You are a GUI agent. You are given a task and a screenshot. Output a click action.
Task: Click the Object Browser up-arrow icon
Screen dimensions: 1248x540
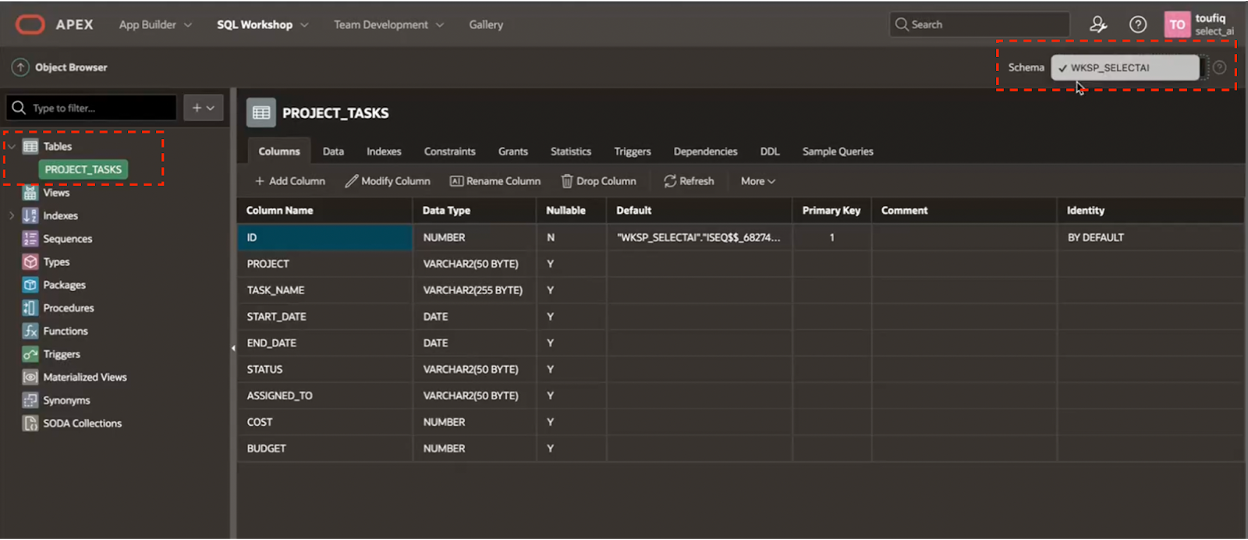point(20,68)
